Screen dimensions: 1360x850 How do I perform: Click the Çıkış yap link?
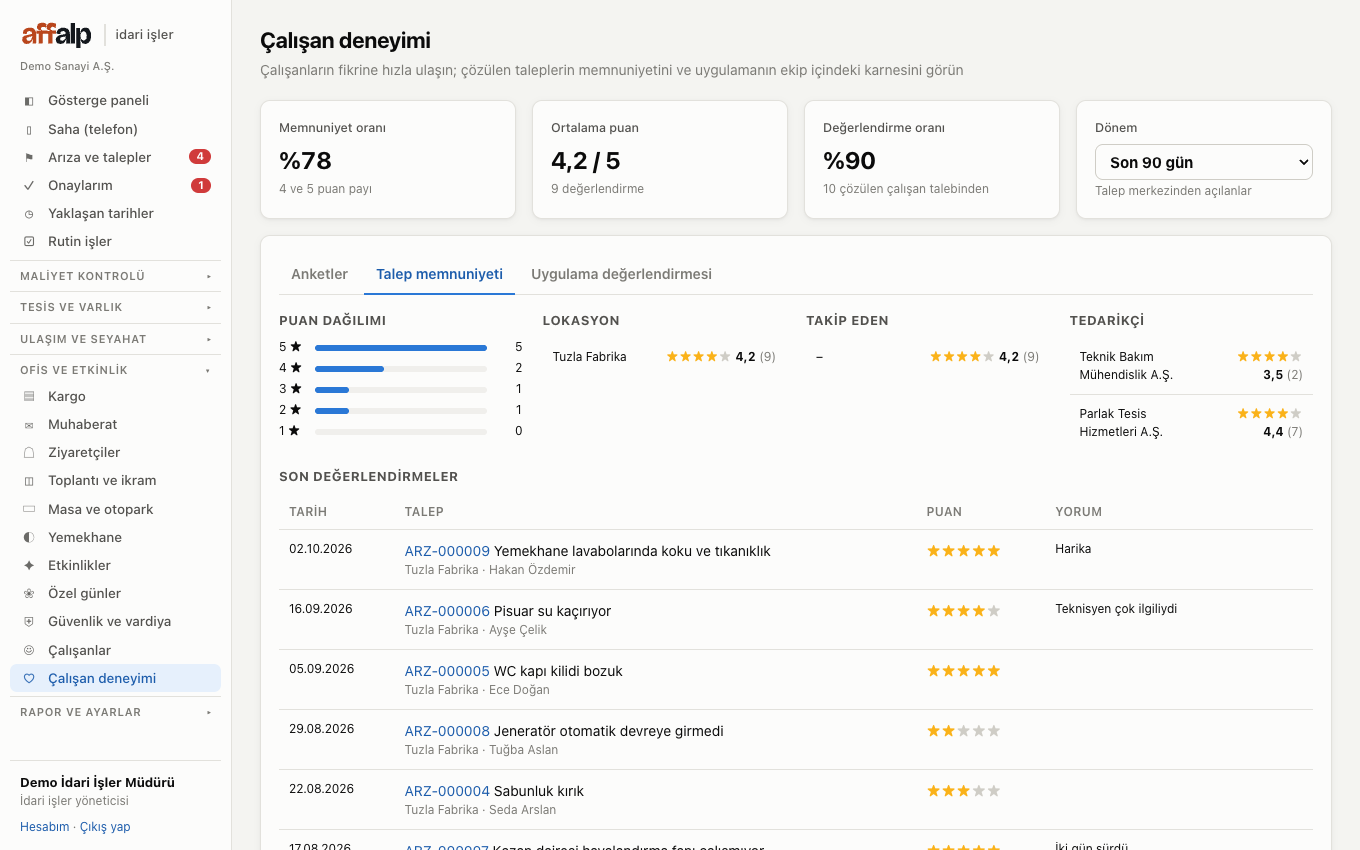tap(105, 827)
